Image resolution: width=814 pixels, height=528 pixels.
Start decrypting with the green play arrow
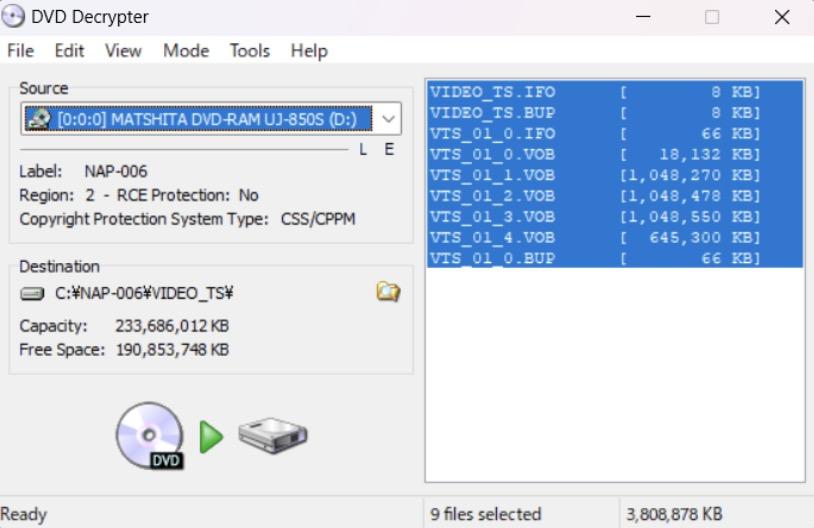(211, 437)
